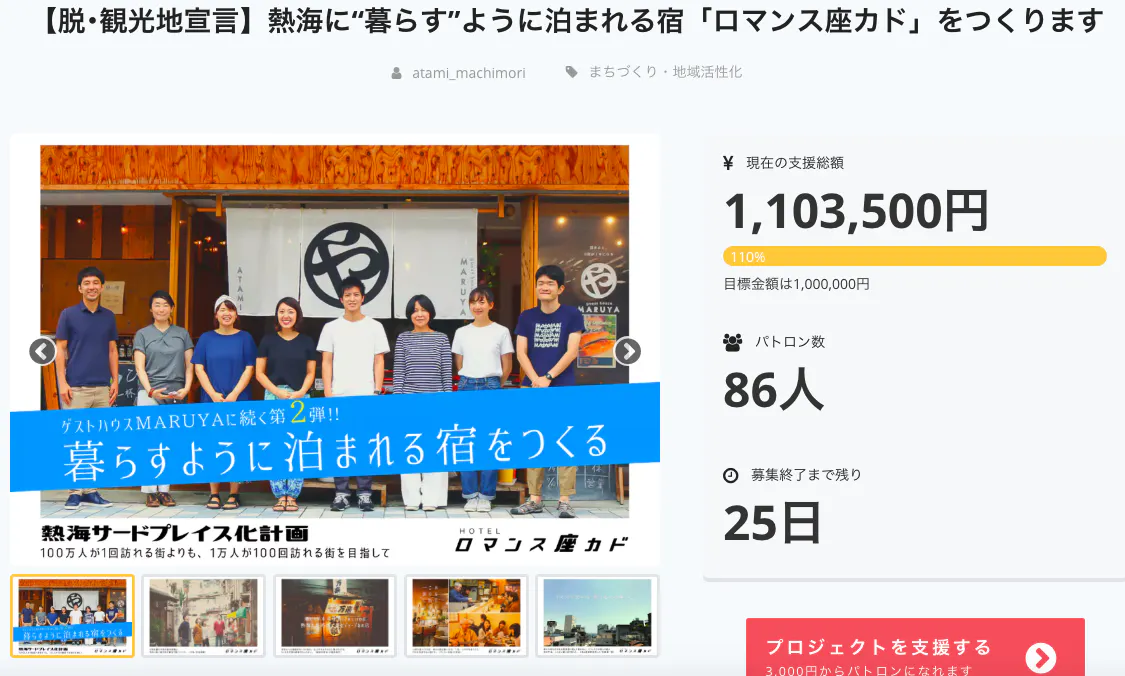Select the first thumbnail with group photo
Viewport: 1125px width, 676px height.
click(72, 616)
